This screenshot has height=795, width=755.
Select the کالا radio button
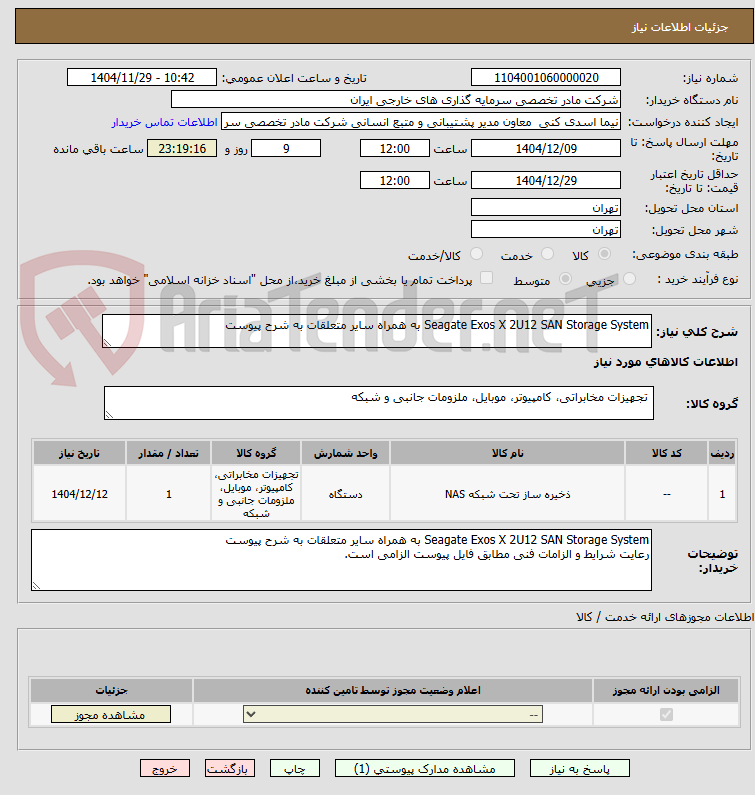[604, 254]
